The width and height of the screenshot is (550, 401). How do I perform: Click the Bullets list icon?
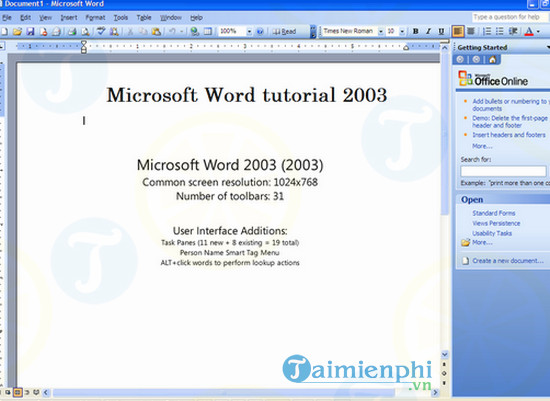[x=500, y=32]
